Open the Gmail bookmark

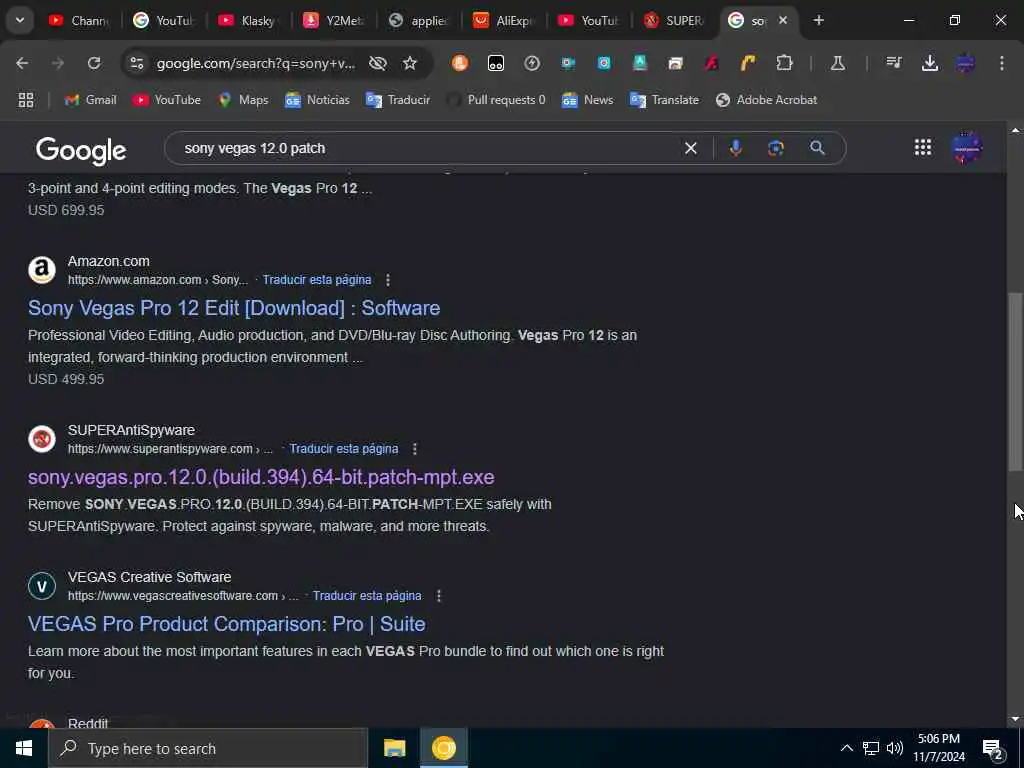90,100
